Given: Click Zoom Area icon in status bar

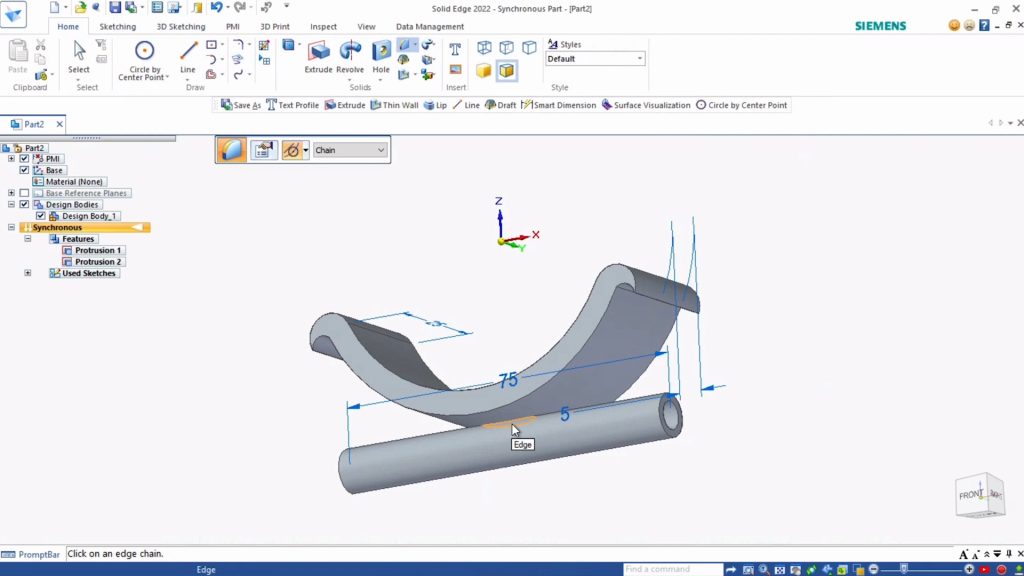Looking at the screenshot, I should [748, 570].
